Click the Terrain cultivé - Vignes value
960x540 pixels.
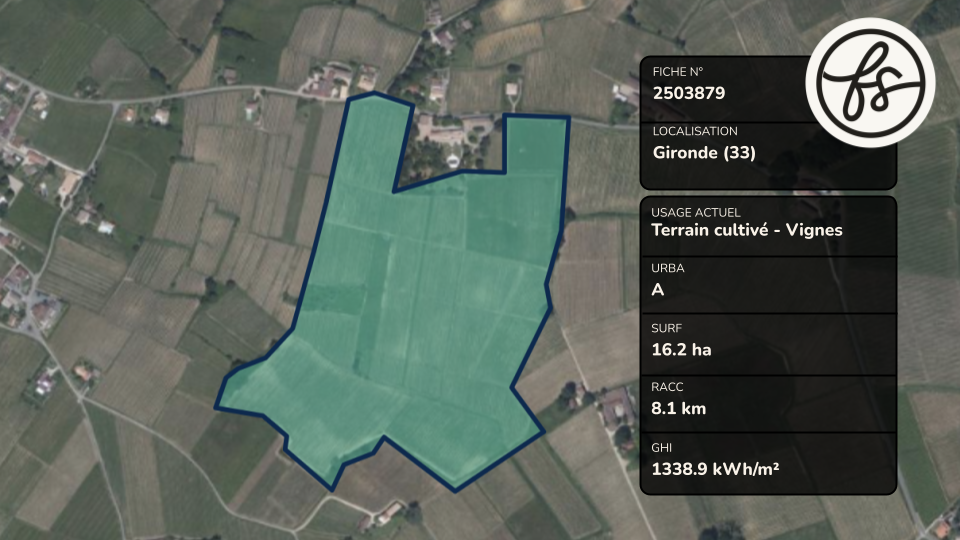pyautogui.click(x=747, y=230)
